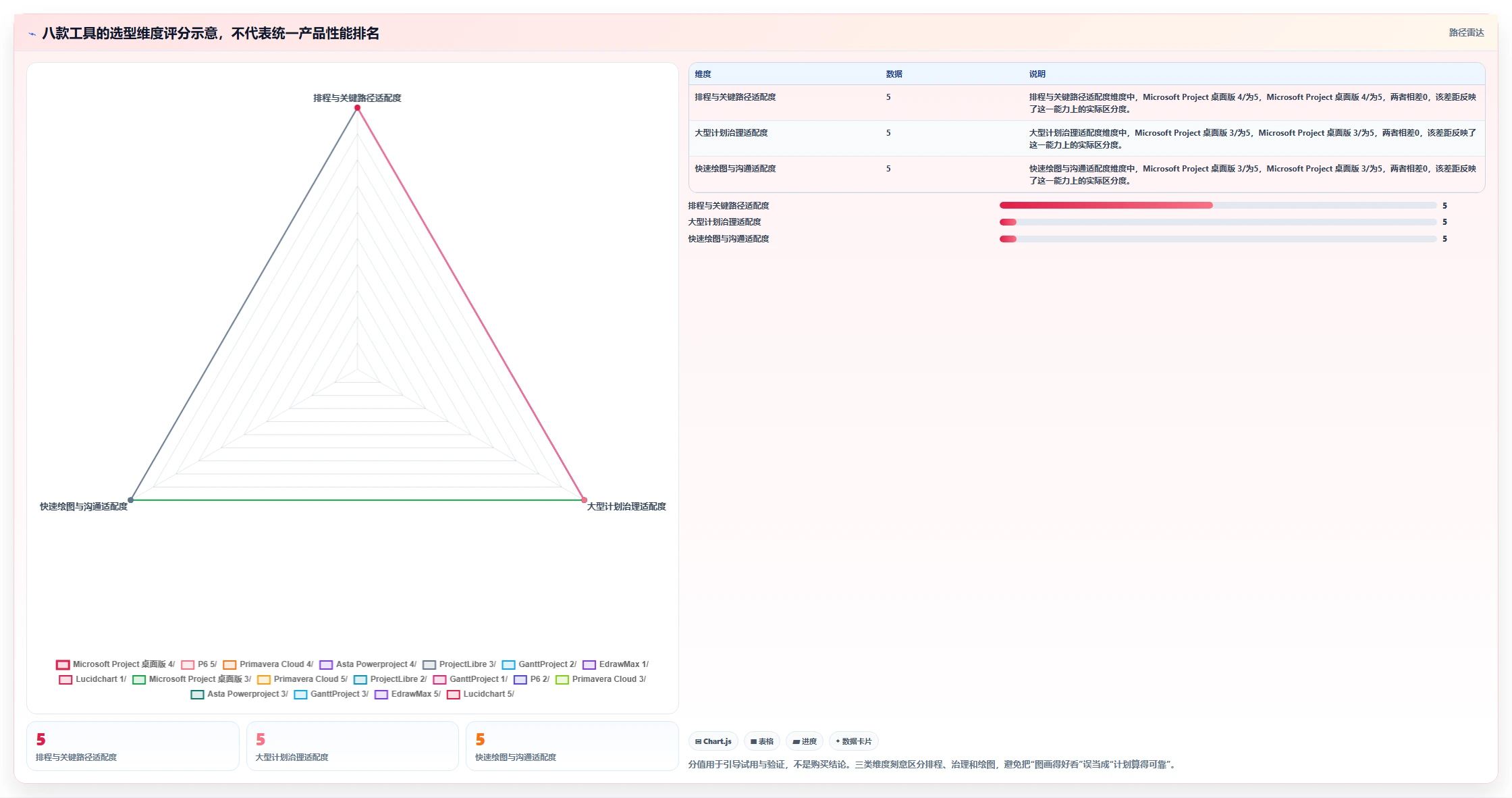Hide the Lucidchart 1/ series via the legend
This screenshot has height=798, width=1512.
click(x=92, y=679)
